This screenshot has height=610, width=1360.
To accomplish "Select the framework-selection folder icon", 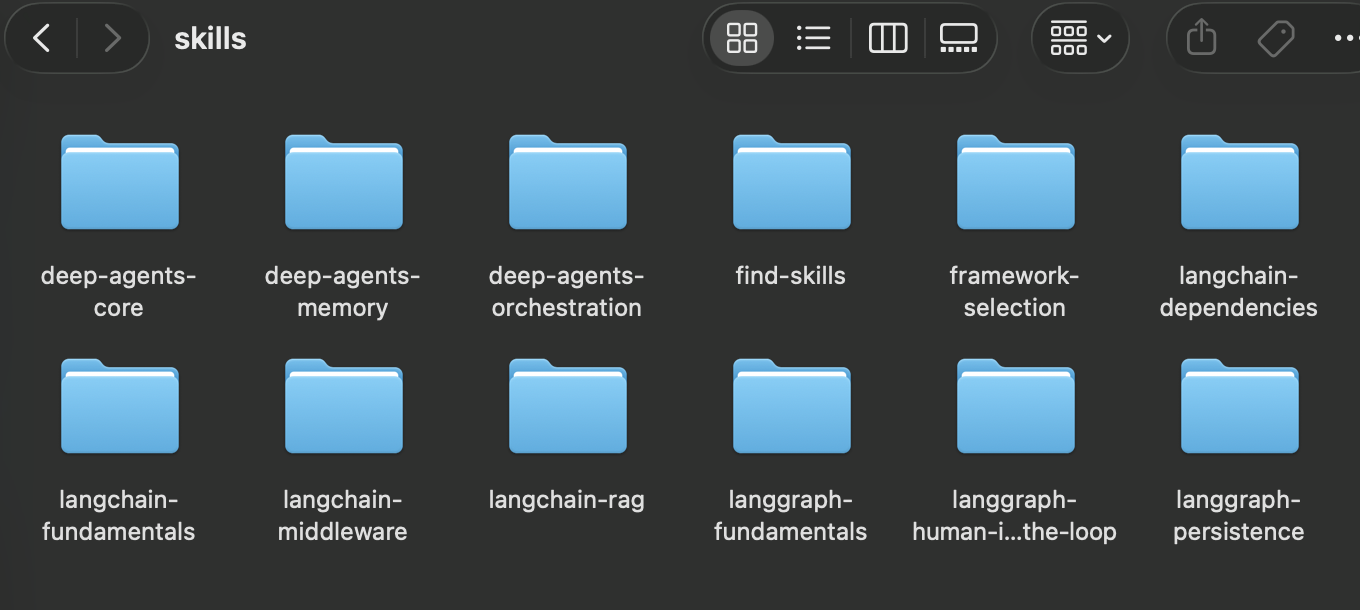I will (x=1015, y=183).
